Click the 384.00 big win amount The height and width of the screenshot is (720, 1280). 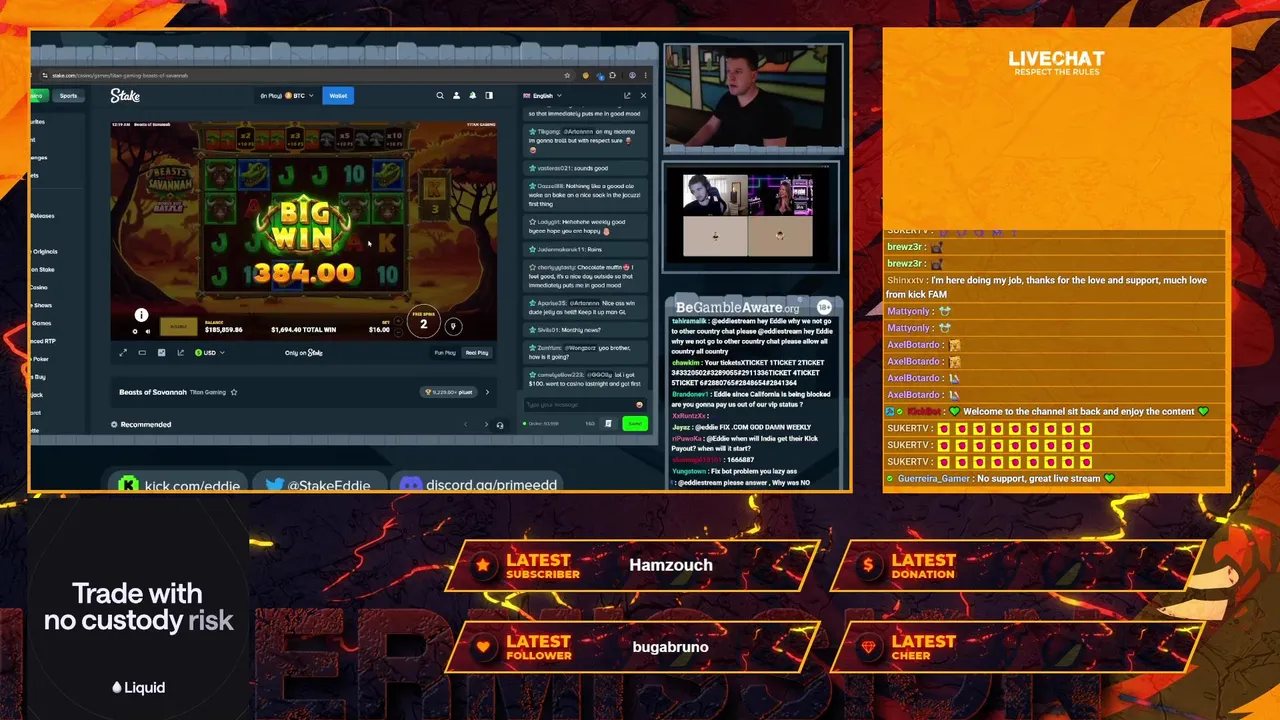303,272
